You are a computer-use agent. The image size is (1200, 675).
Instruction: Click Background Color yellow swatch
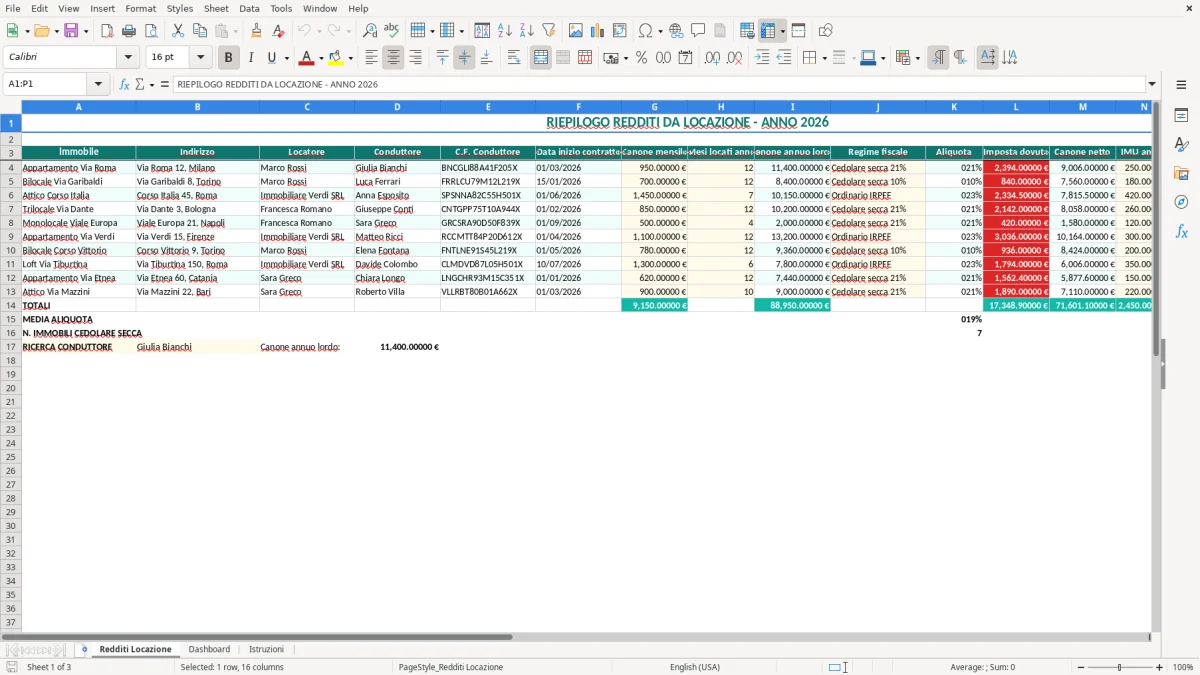coord(336,58)
